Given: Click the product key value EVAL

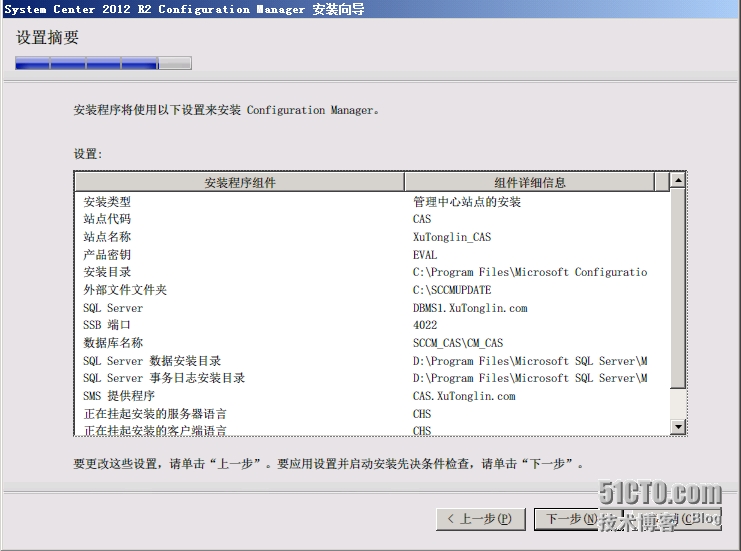Looking at the screenshot, I should coord(425,255).
